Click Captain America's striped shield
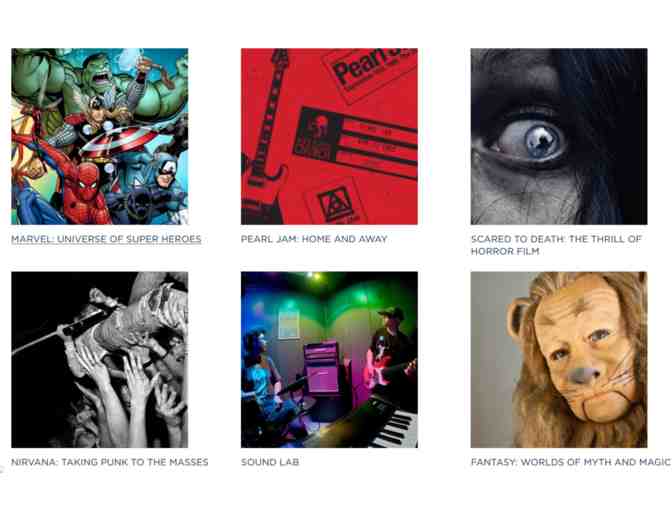 118,141
